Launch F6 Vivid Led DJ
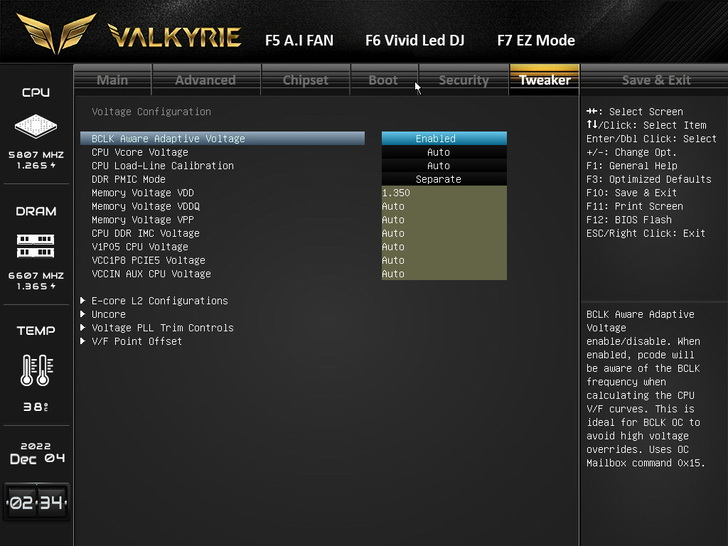Image resolution: width=728 pixels, height=546 pixels. (415, 40)
